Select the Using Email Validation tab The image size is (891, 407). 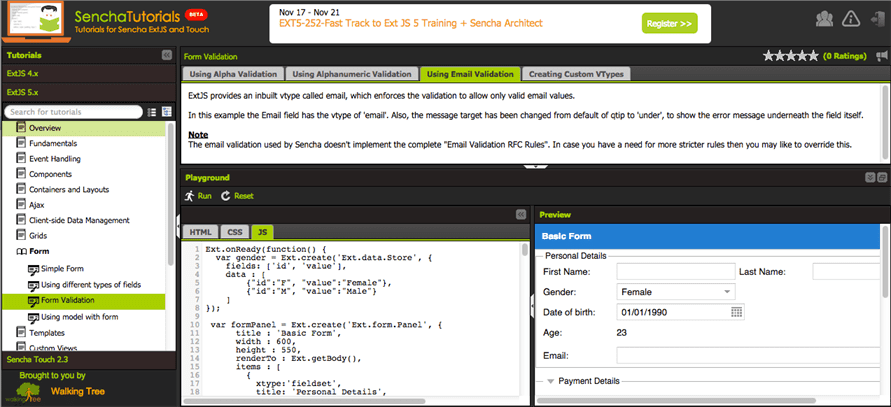coord(470,74)
